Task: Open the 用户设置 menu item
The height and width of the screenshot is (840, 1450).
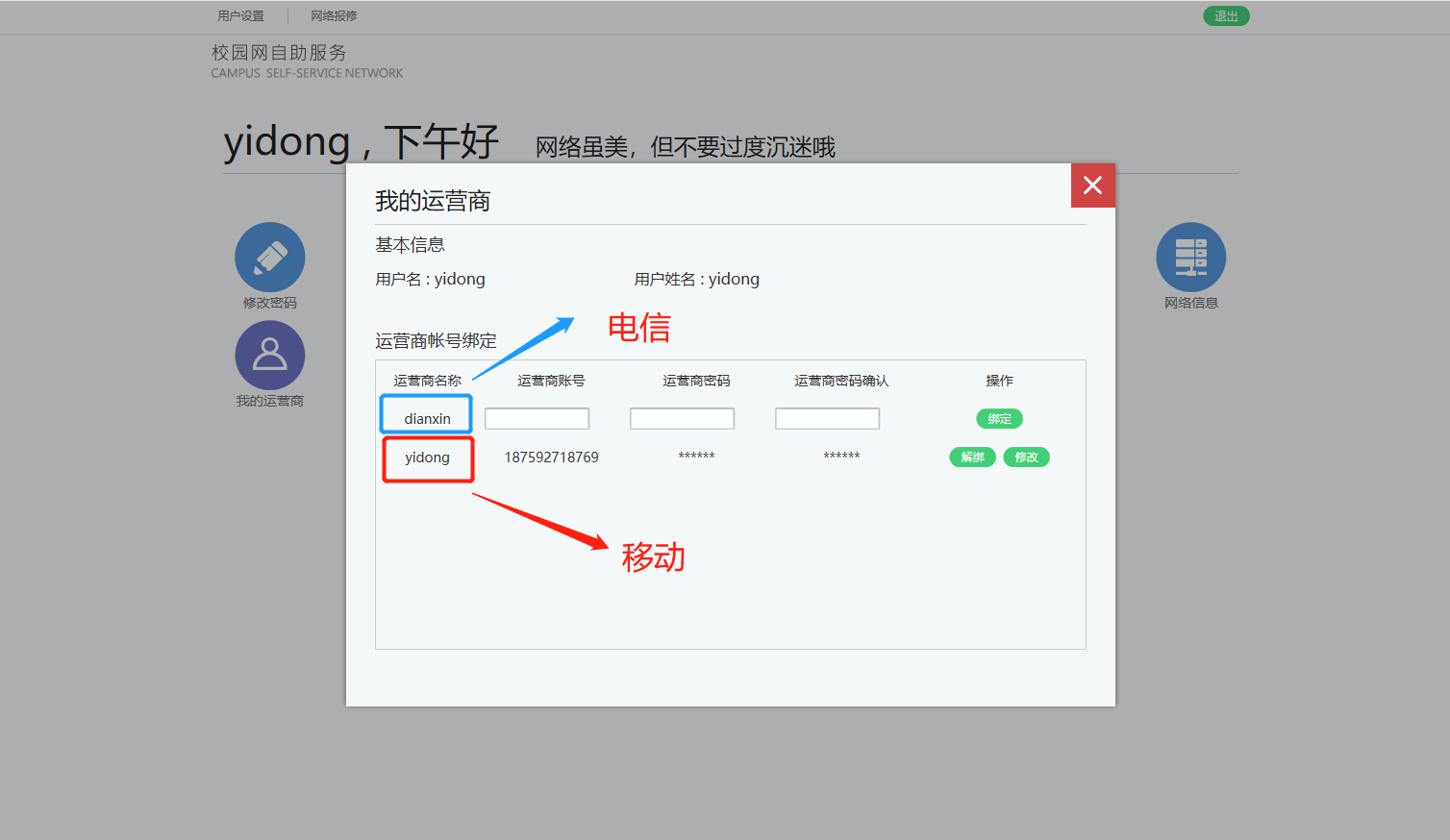Action: click(x=240, y=16)
